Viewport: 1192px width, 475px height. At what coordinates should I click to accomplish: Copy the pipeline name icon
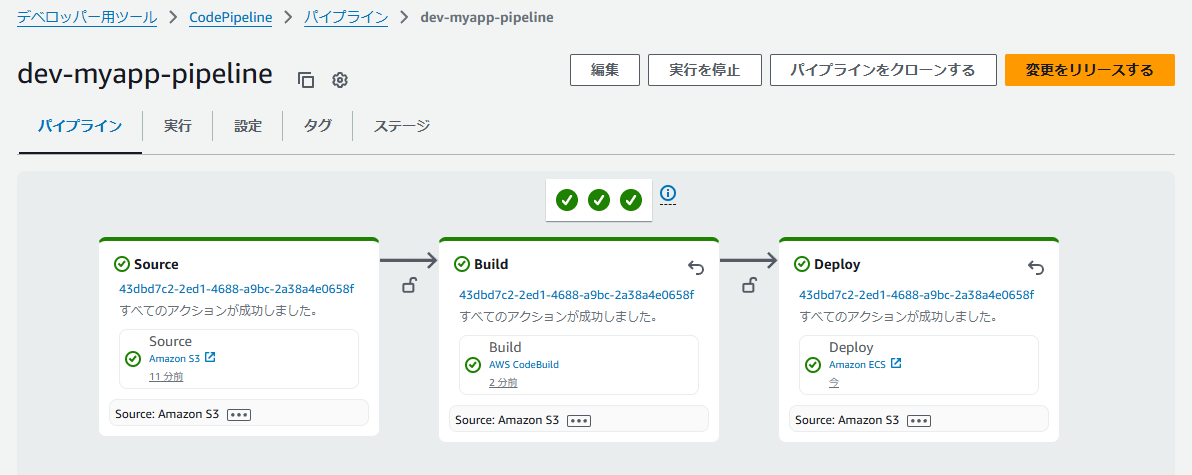[x=306, y=80]
